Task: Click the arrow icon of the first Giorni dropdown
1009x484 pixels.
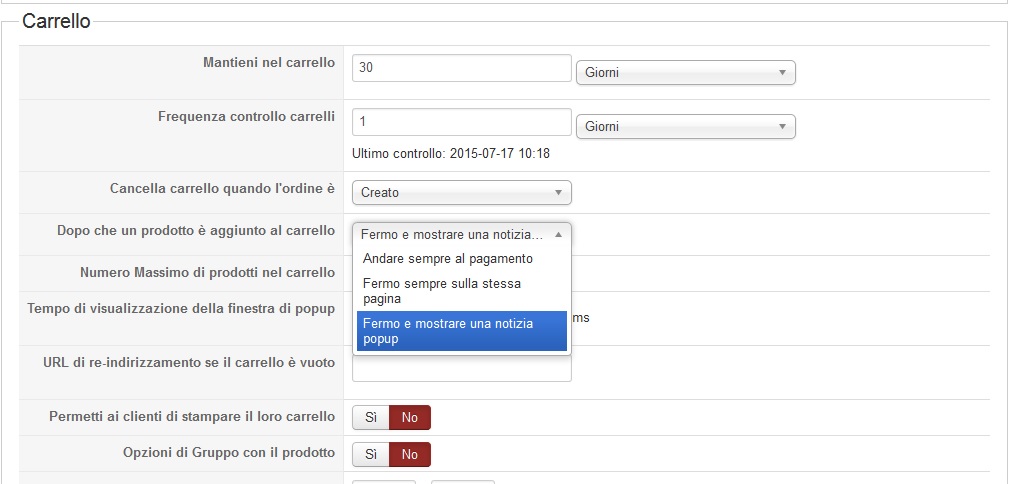Action: click(x=782, y=73)
